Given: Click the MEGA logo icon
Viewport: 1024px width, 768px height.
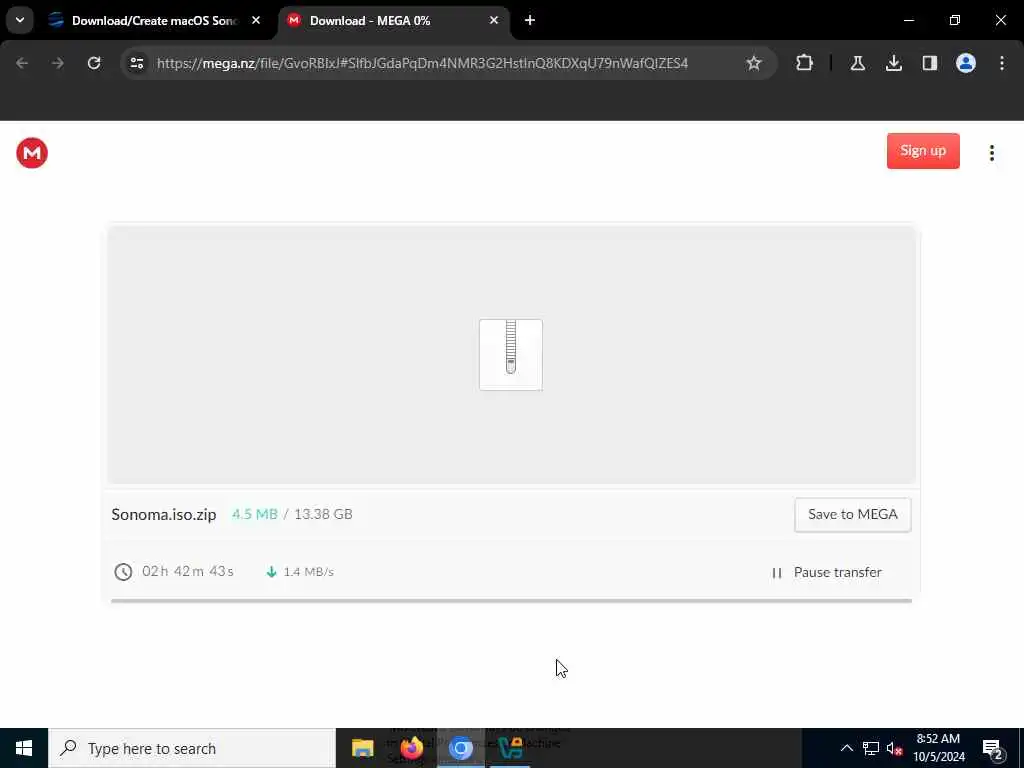Looking at the screenshot, I should 32,153.
